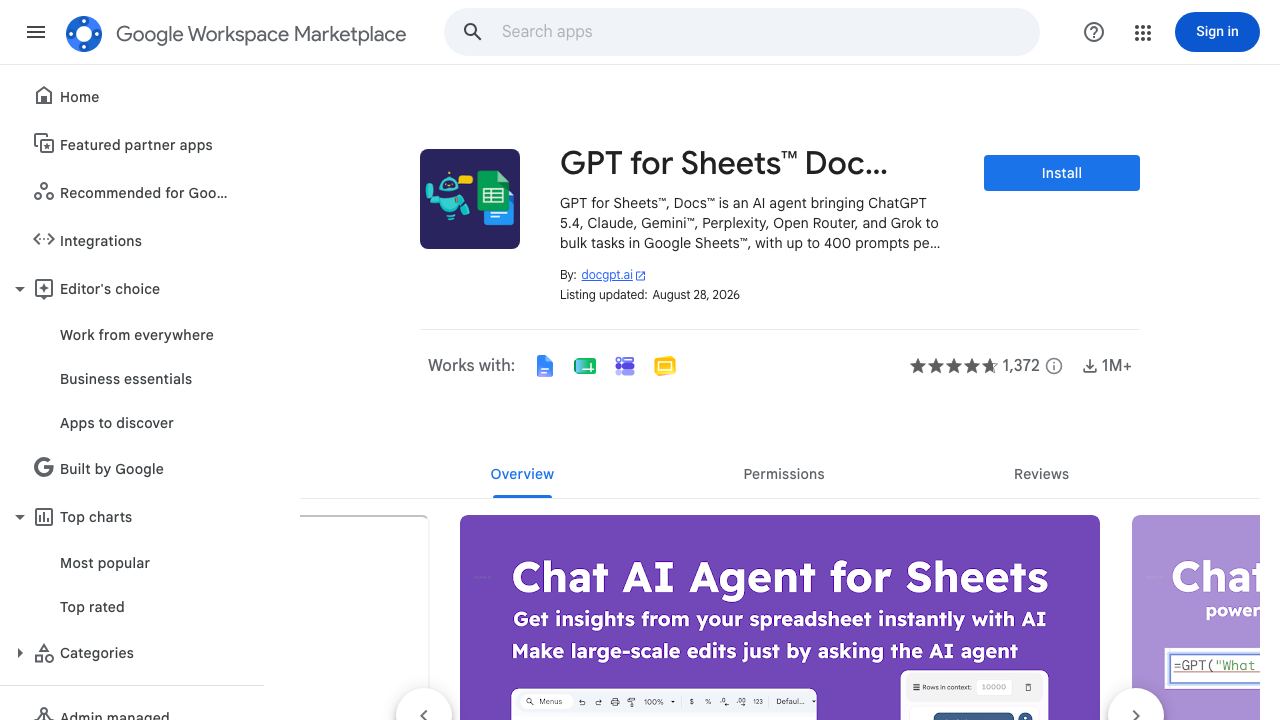The width and height of the screenshot is (1280, 720).
Task: Click the download count icon
Action: coord(1090,366)
